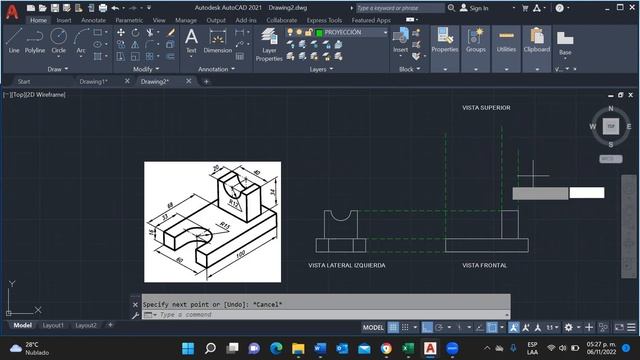The height and width of the screenshot is (360, 640).
Task: Click the Stretch tool icon
Action: (121, 56)
